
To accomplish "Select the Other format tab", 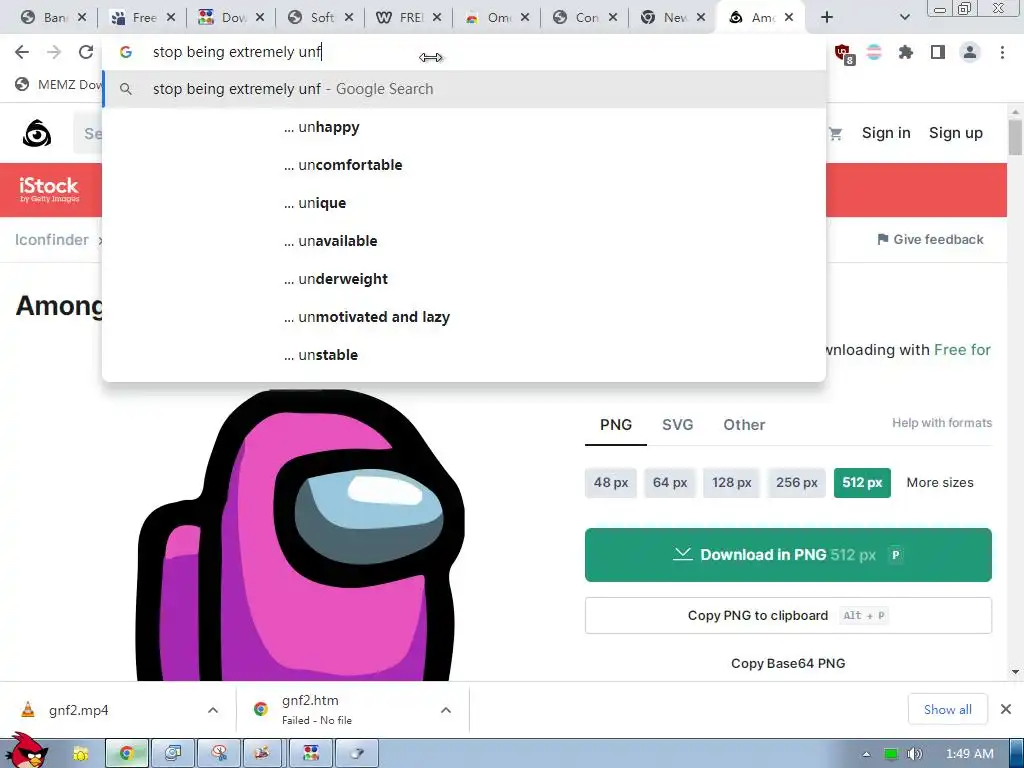I will (744, 425).
